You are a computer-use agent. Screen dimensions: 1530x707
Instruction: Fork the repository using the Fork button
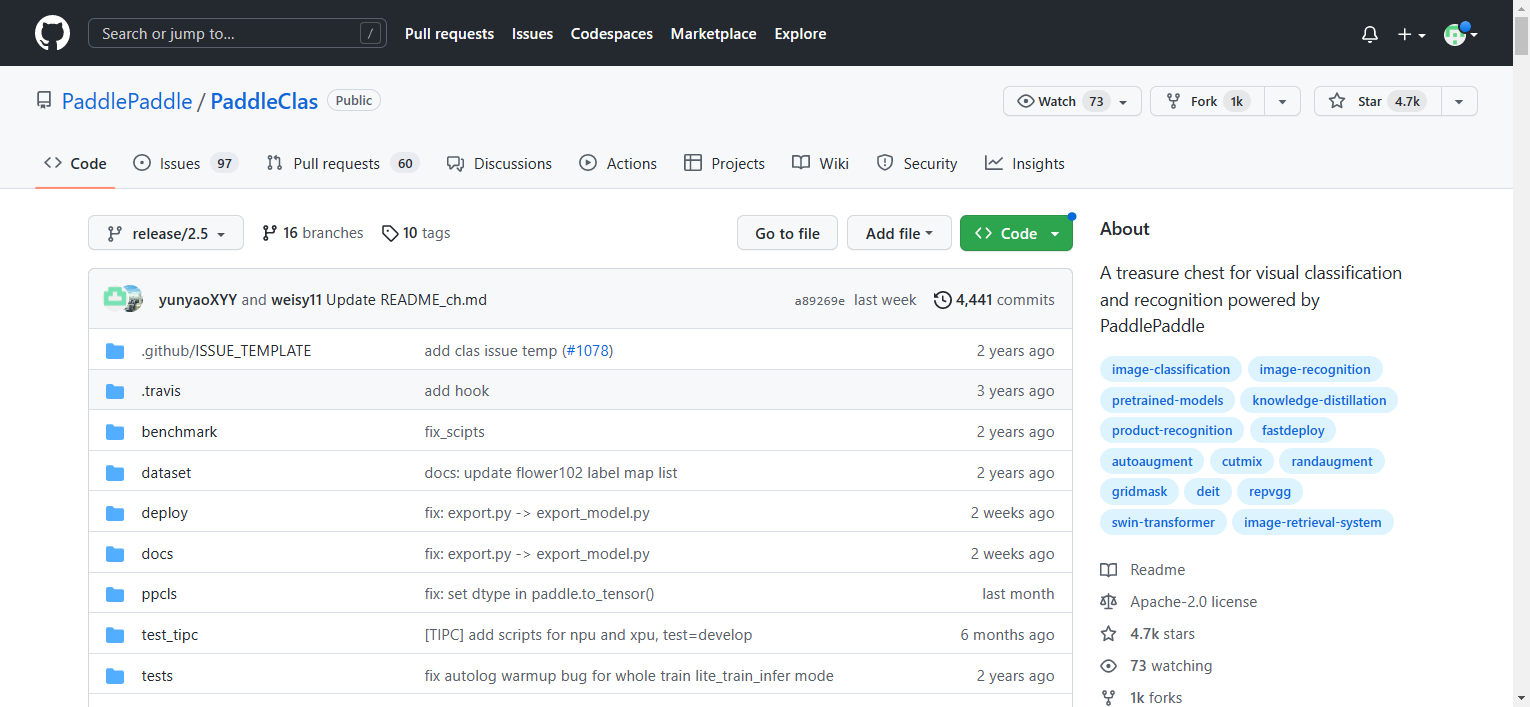point(1207,101)
